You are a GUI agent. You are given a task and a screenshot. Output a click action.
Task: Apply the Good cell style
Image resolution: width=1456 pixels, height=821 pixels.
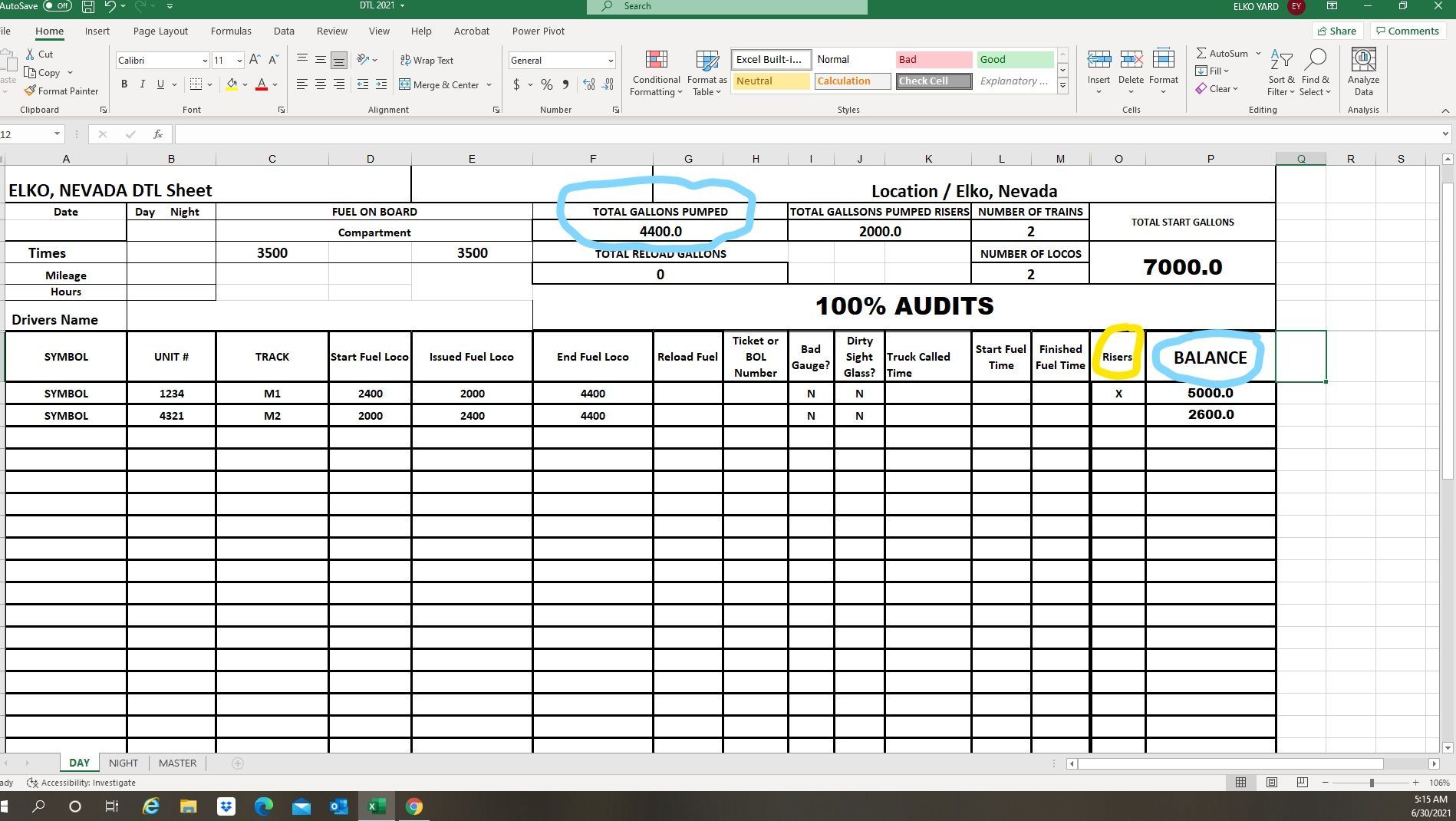(x=1014, y=59)
